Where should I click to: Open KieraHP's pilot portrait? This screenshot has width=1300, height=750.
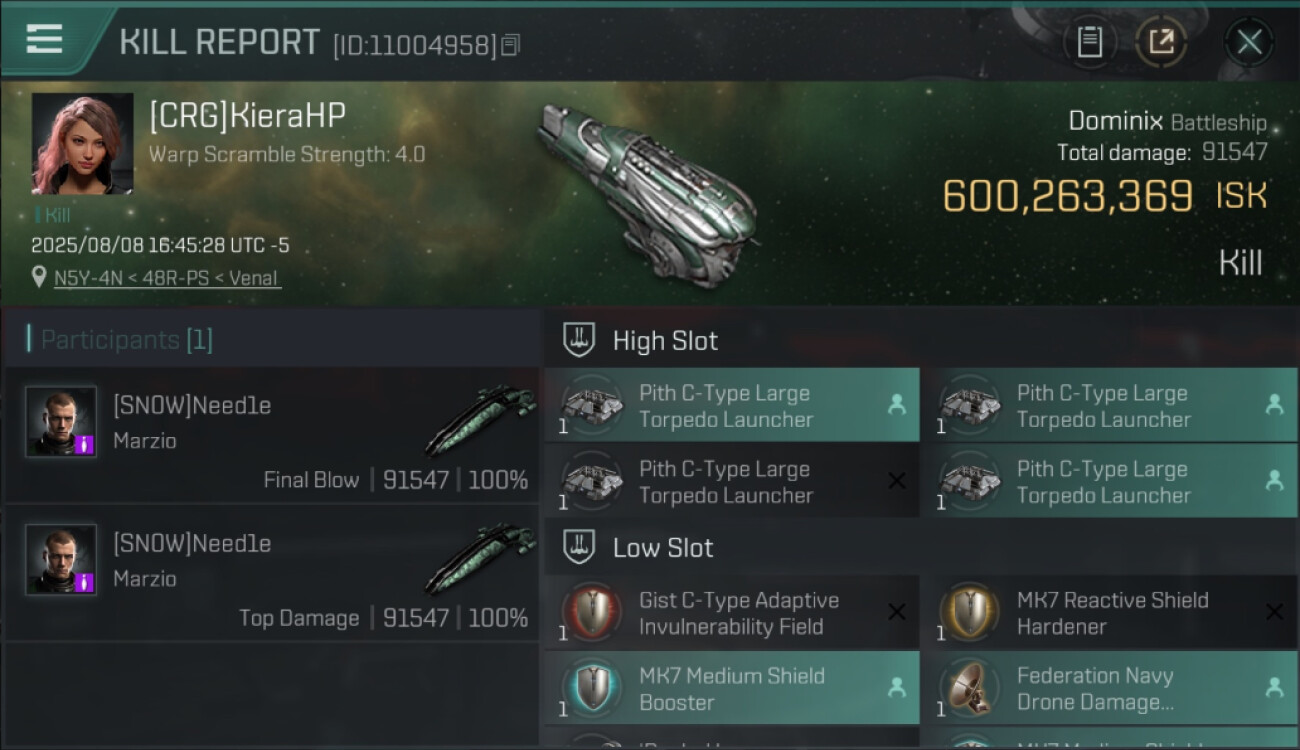tap(82, 143)
